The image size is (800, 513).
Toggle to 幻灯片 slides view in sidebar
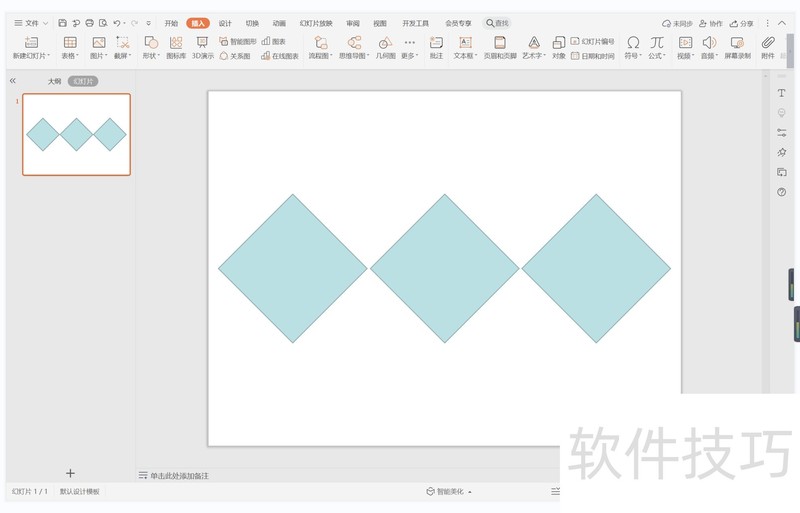(x=83, y=81)
